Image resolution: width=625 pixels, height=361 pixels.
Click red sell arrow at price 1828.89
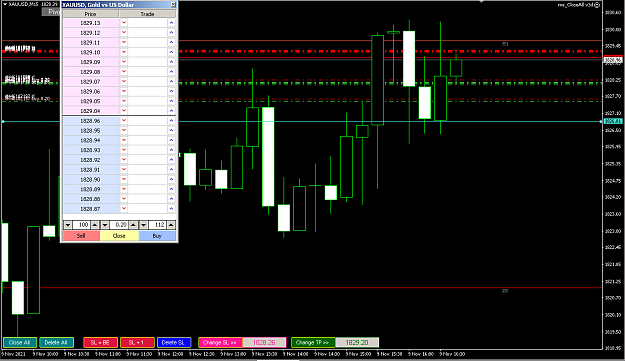tap(124, 189)
